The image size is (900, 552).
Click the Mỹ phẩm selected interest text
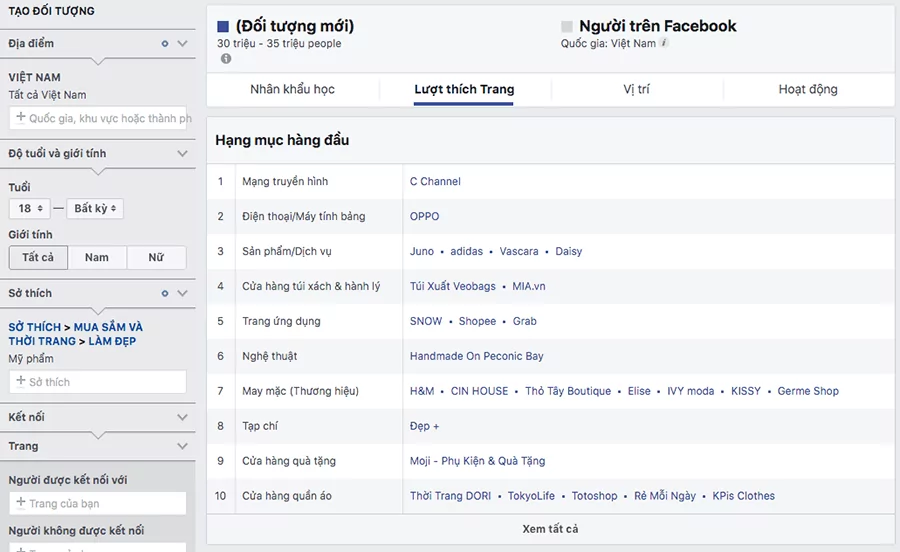pos(31,359)
